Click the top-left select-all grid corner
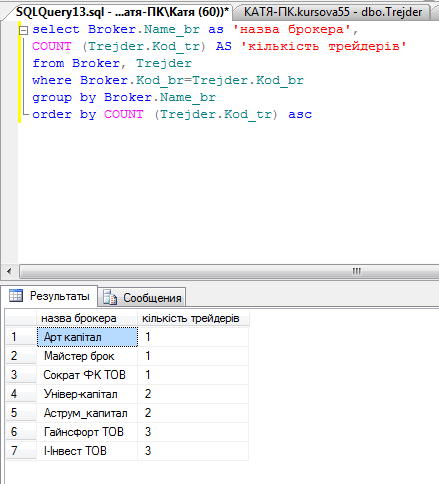The width and height of the screenshot is (439, 484). 21,318
